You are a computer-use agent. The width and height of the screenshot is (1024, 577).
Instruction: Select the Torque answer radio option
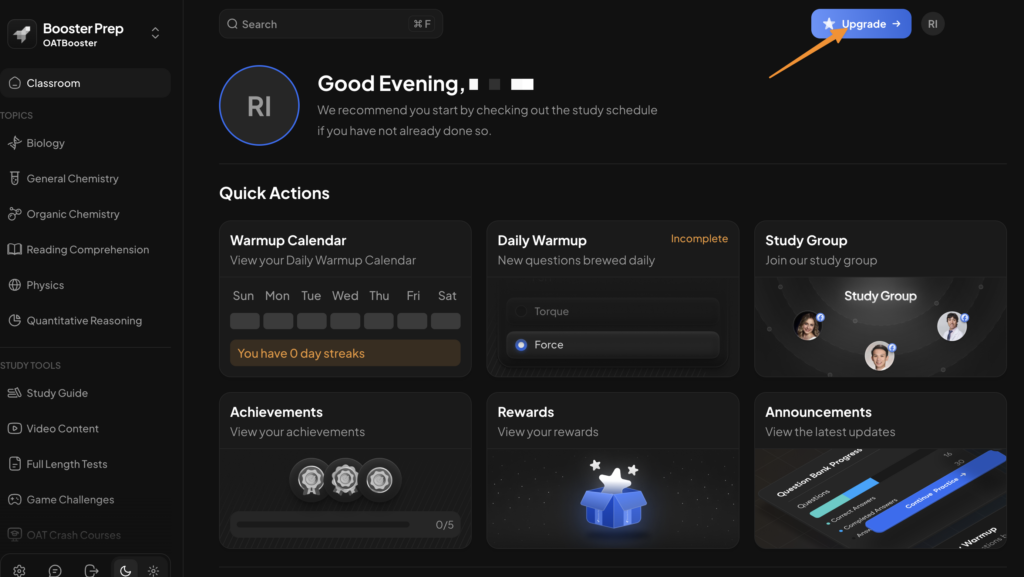click(x=521, y=311)
